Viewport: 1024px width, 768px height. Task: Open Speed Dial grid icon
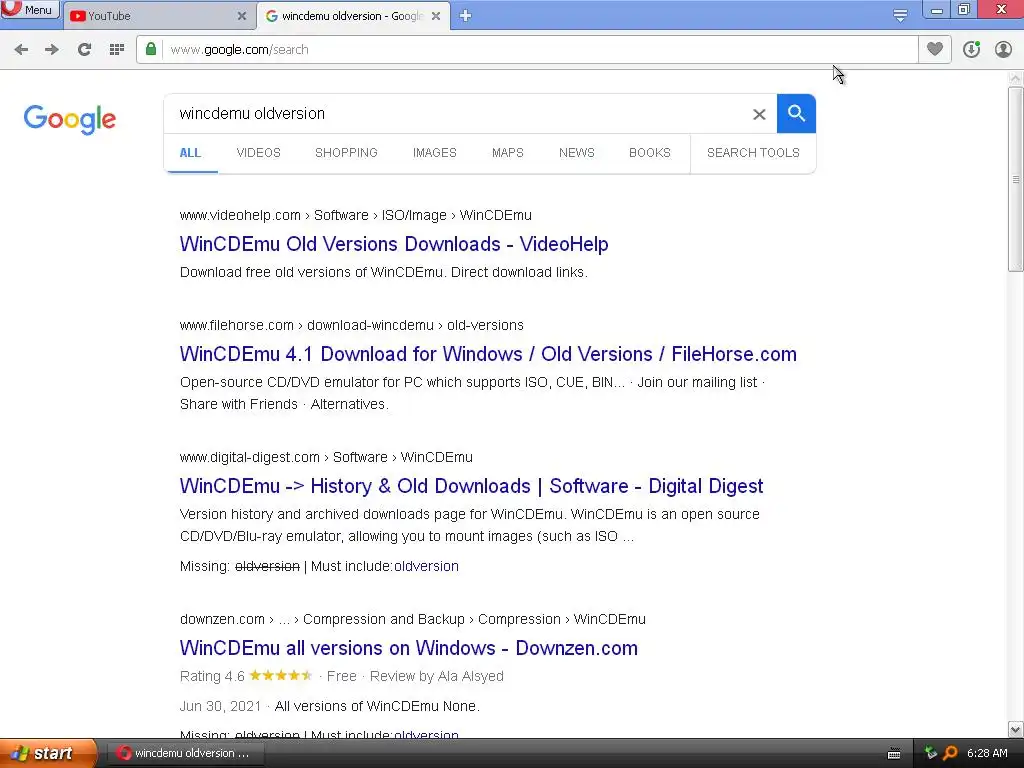tap(117, 50)
